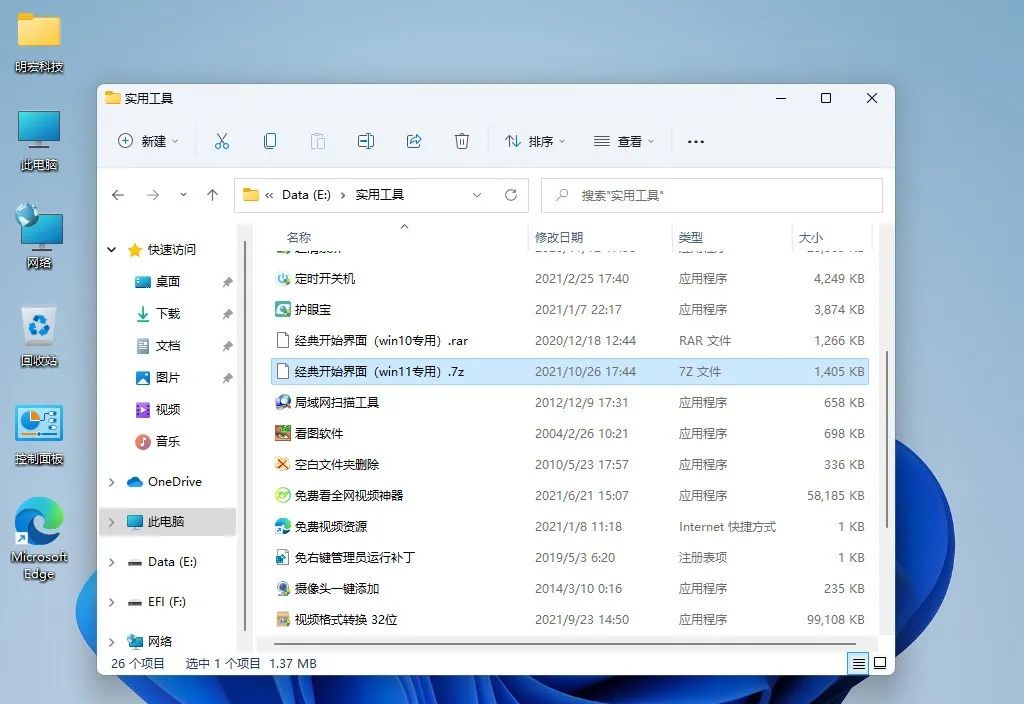Select 音乐 in quick access

(x=168, y=441)
